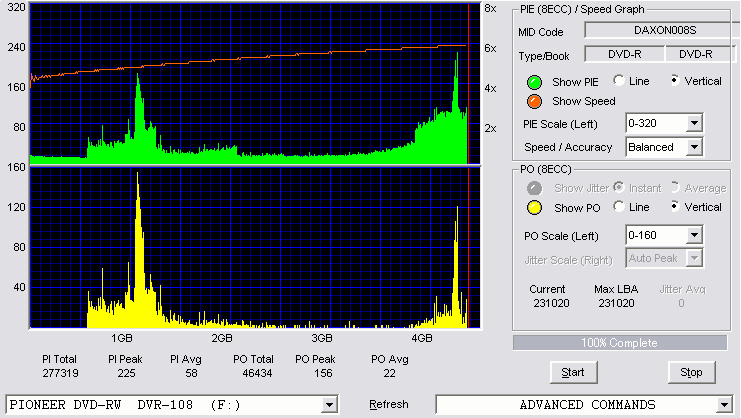Click the Stop button
The width and height of the screenshot is (741, 418).
[691, 373]
